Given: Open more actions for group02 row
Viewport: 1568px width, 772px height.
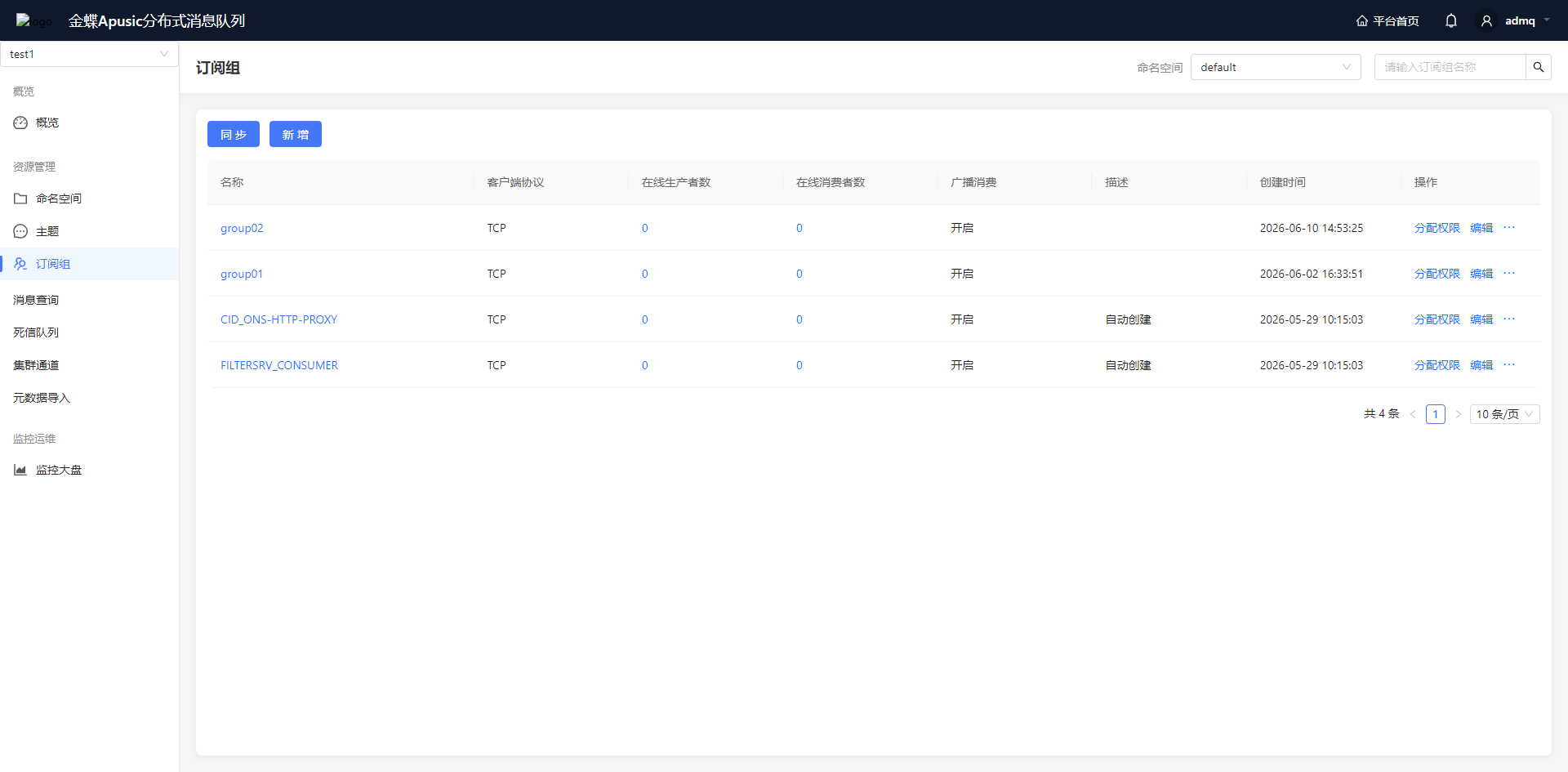Looking at the screenshot, I should [x=1509, y=228].
